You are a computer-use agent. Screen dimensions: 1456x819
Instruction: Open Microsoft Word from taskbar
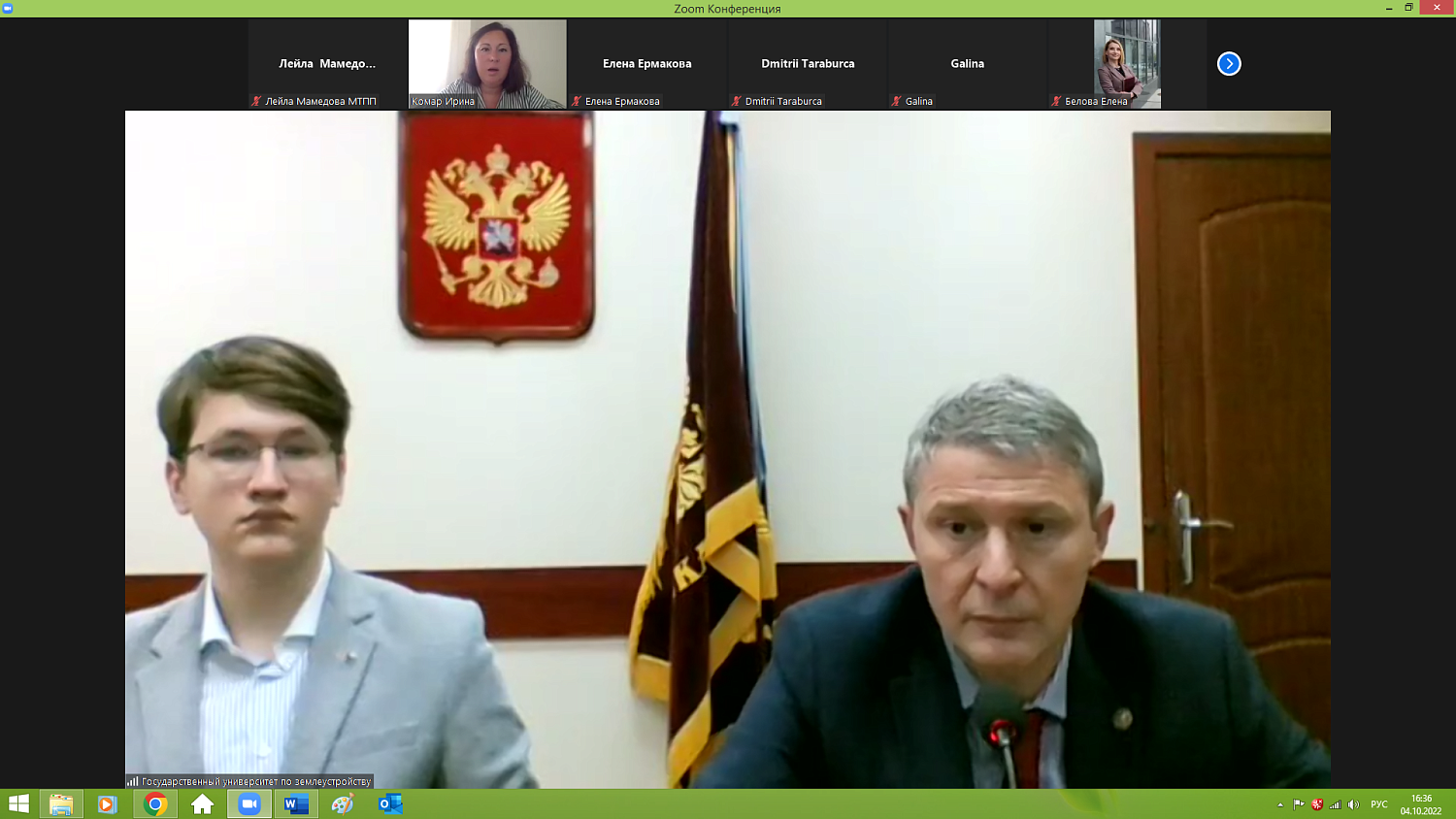296,804
